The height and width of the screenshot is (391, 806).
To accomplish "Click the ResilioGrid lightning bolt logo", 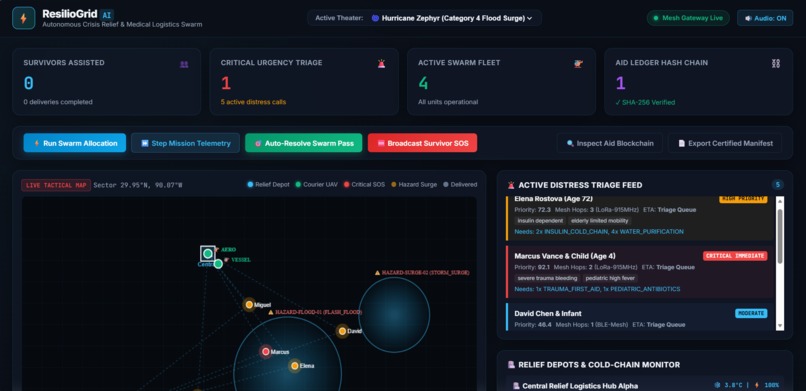I will coord(23,18).
